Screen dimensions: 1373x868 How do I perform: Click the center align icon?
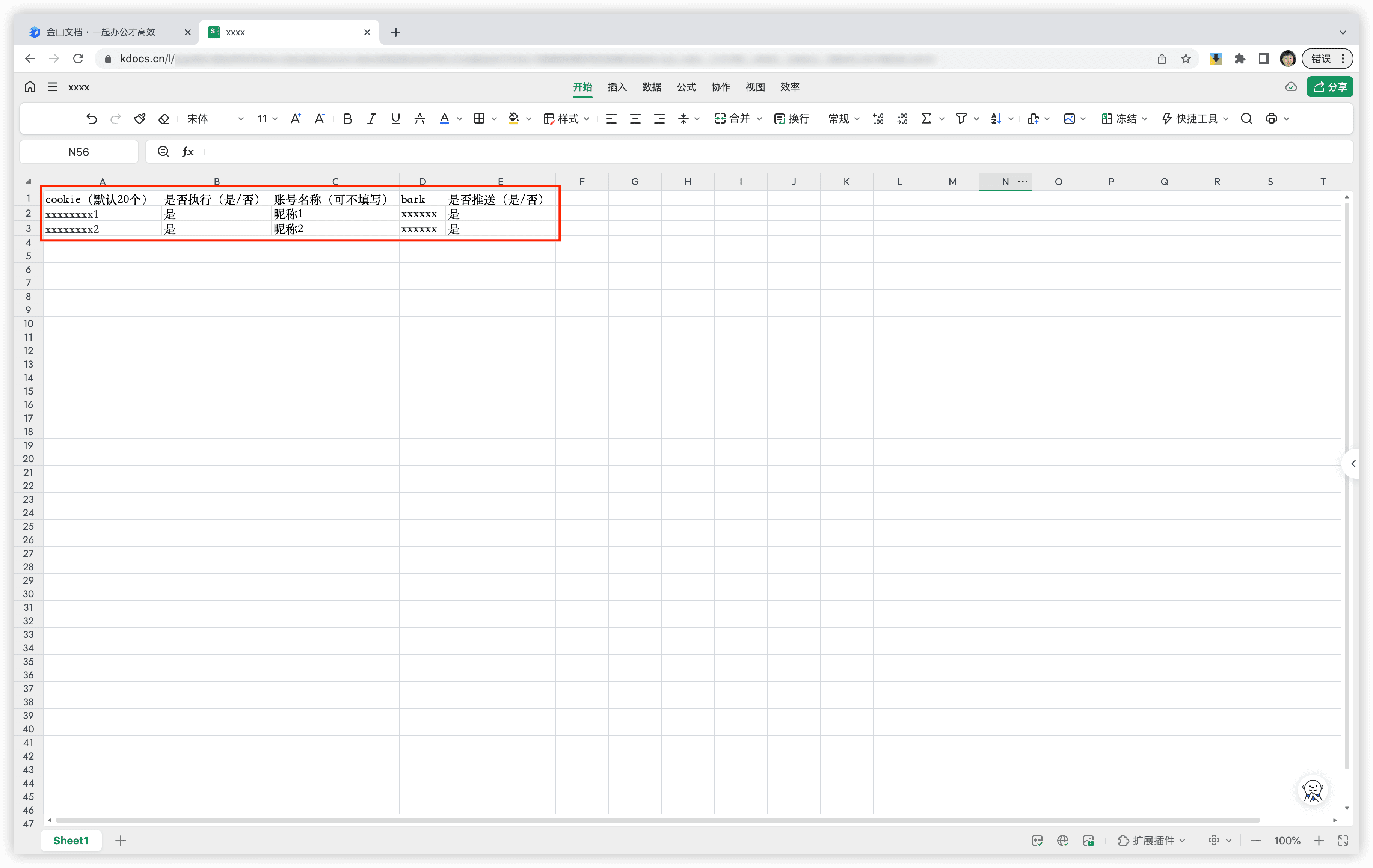(635, 119)
